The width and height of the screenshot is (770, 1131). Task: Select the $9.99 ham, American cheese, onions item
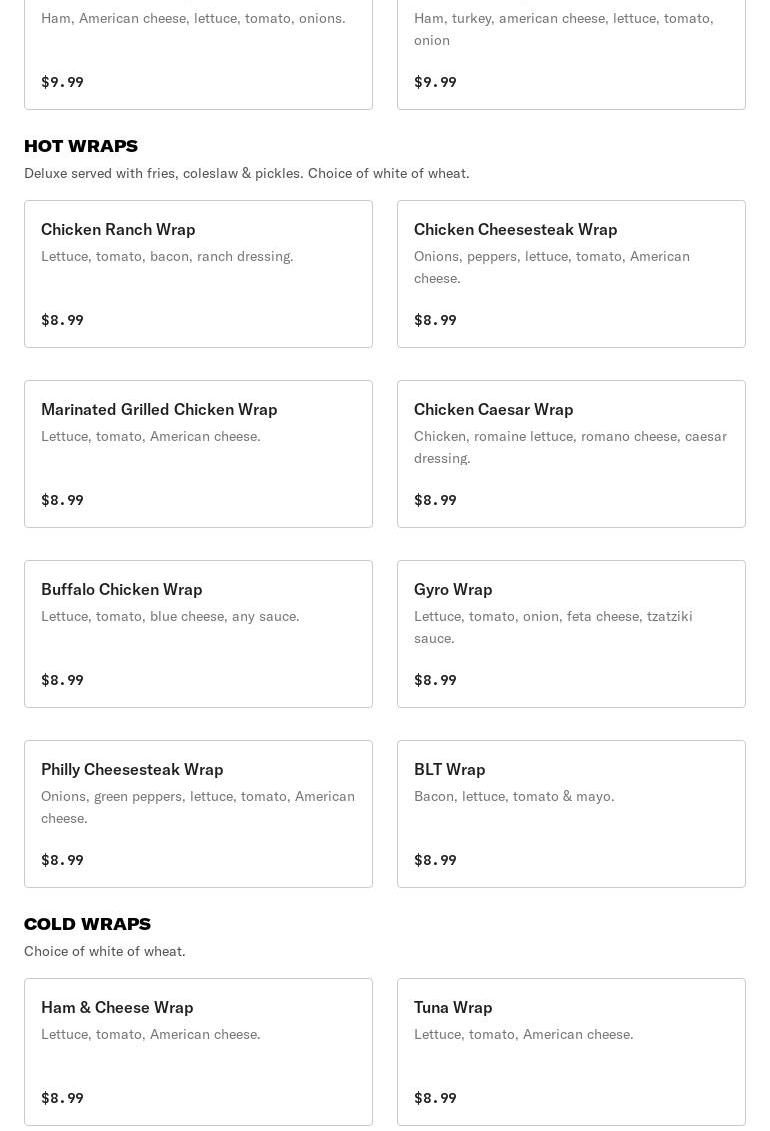pos(198,55)
